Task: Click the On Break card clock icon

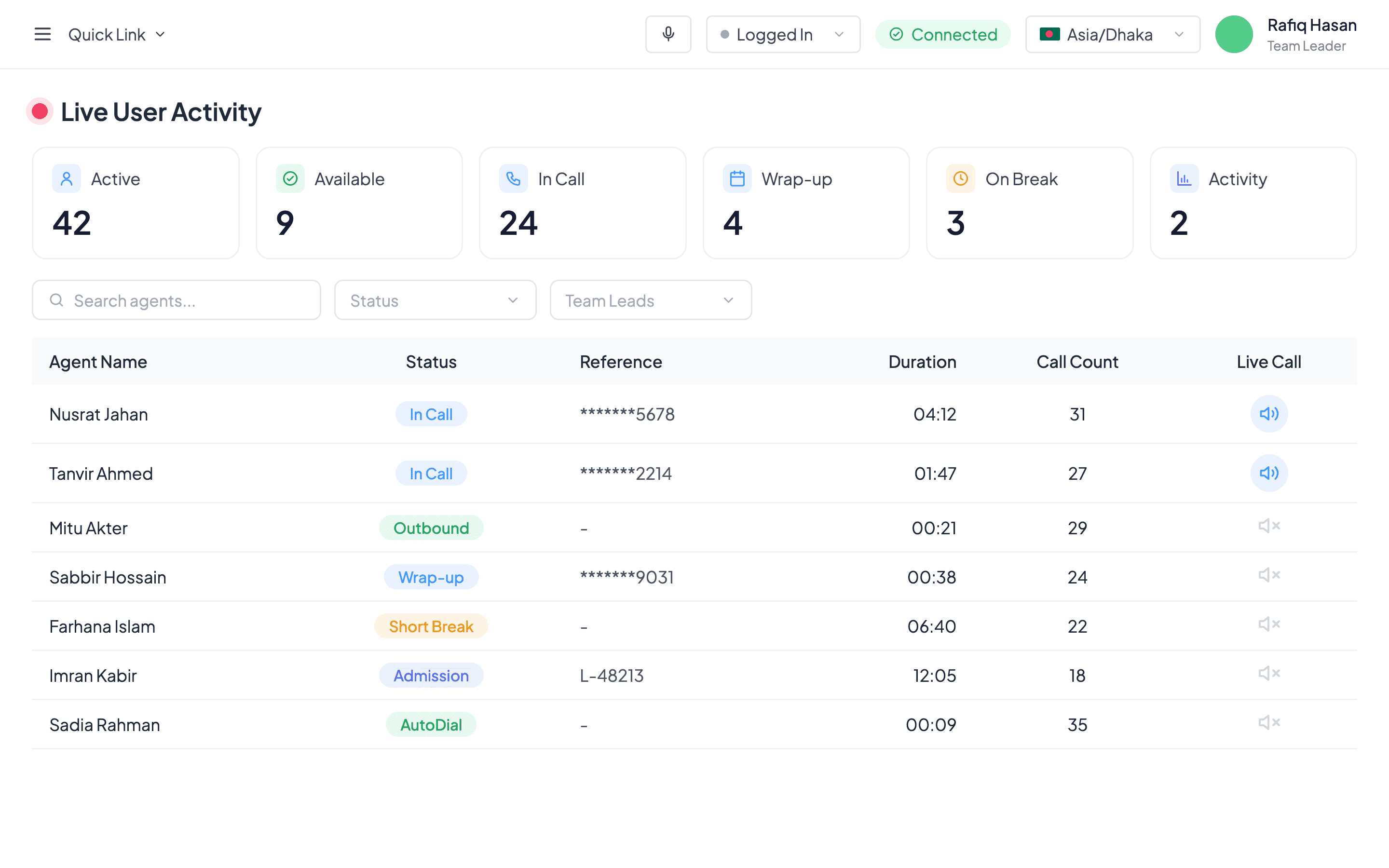Action: coord(961,179)
